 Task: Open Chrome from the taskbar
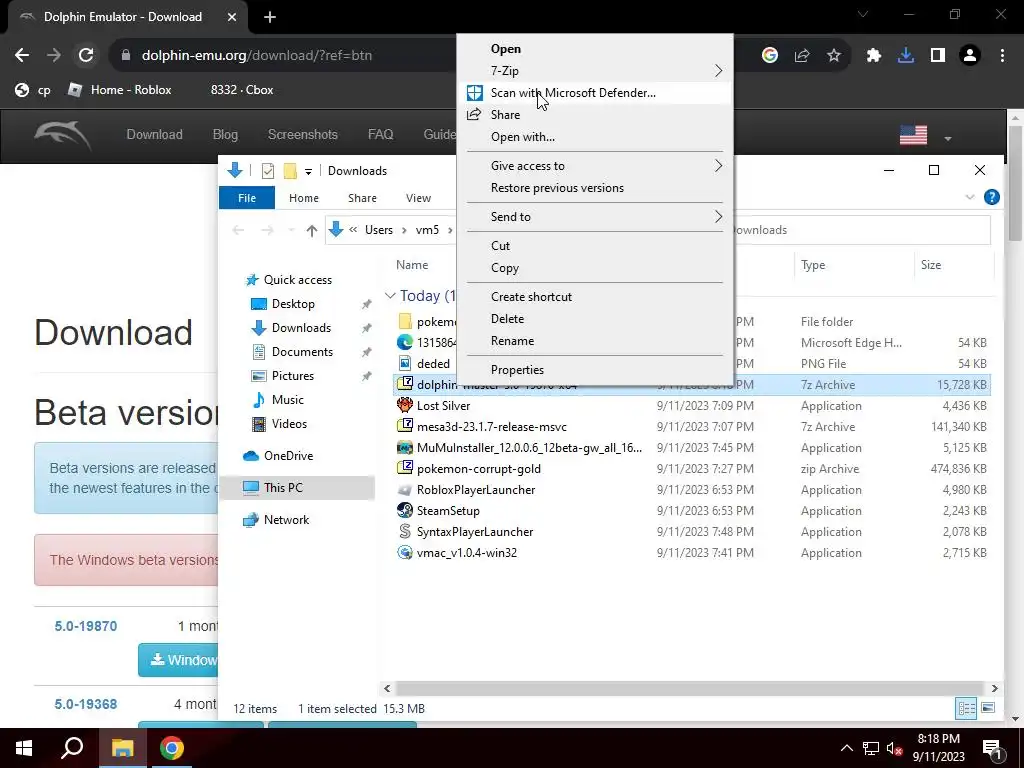coord(172,748)
